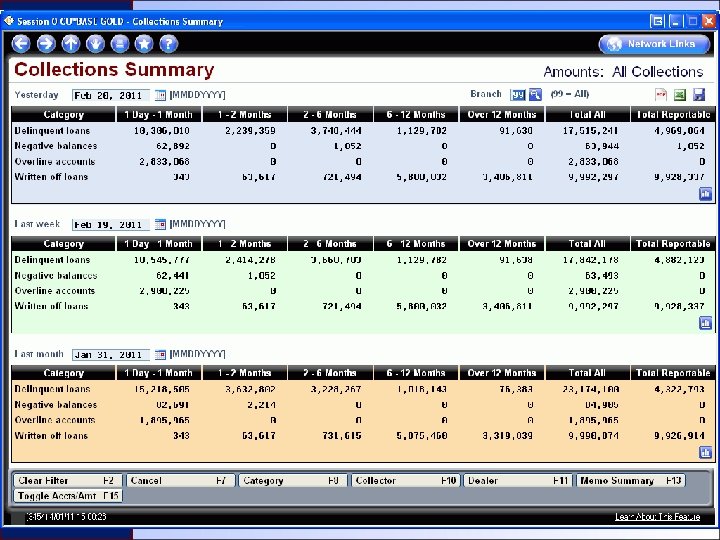Select Negative balances in Last week table
Image resolution: width=720 pixels, height=540 pixels.
[x=56, y=276]
